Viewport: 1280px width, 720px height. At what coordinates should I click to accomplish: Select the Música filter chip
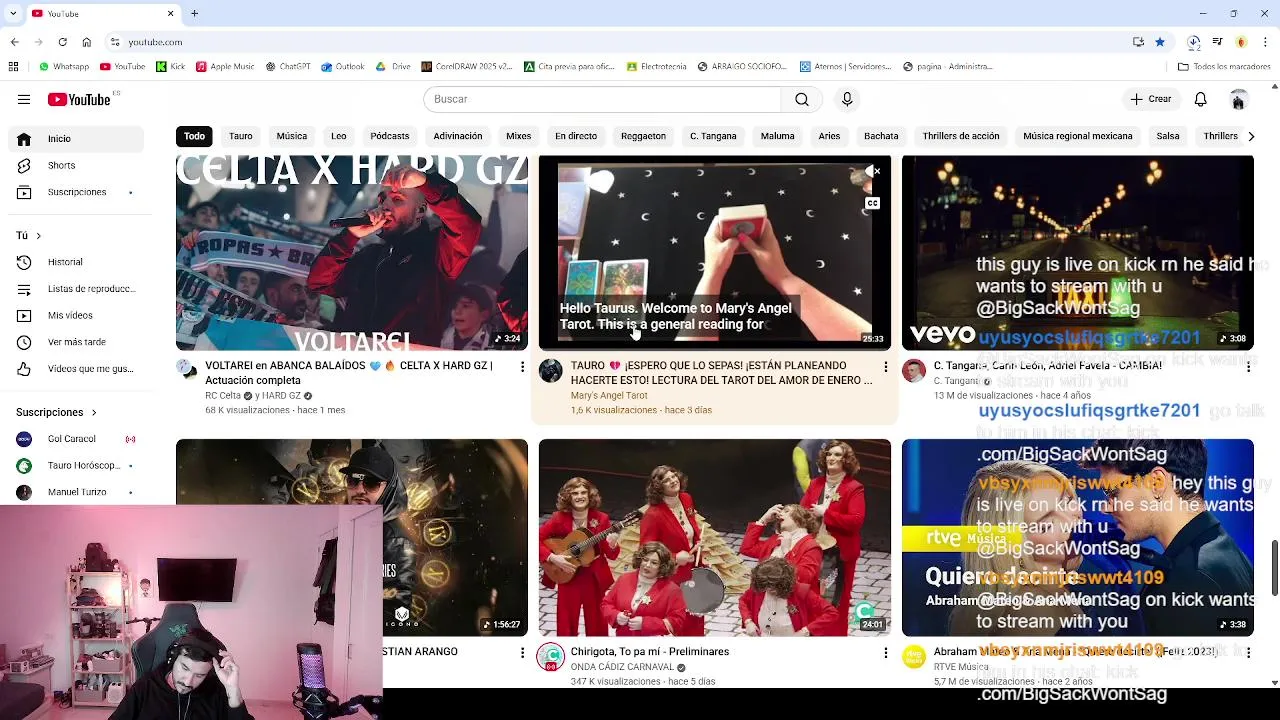[292, 136]
